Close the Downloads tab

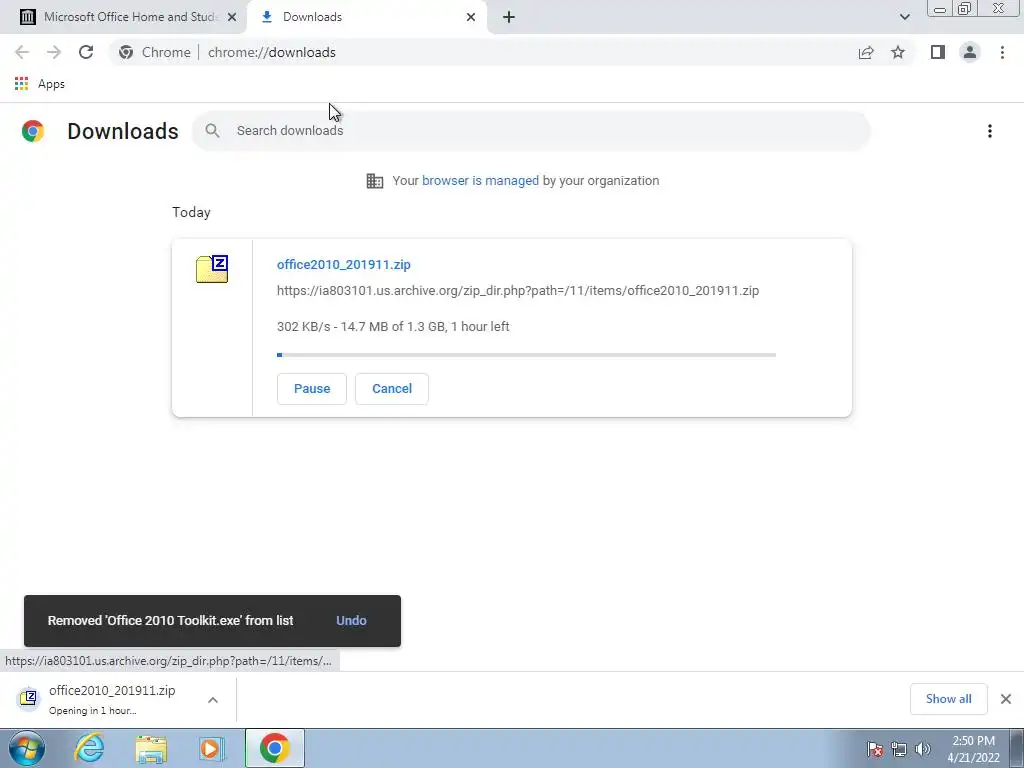tap(471, 17)
